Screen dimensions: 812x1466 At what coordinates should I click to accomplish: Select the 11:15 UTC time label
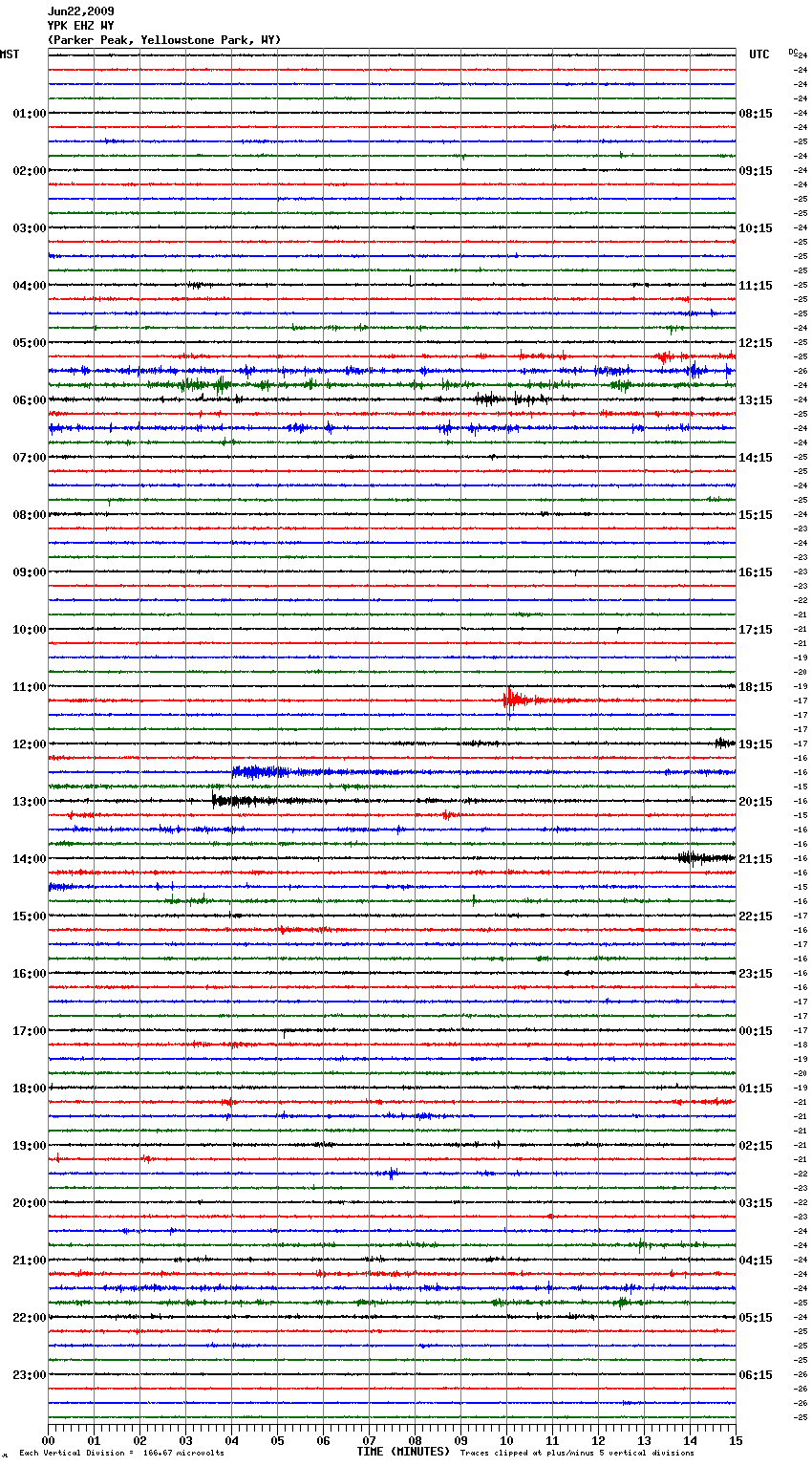click(x=756, y=286)
